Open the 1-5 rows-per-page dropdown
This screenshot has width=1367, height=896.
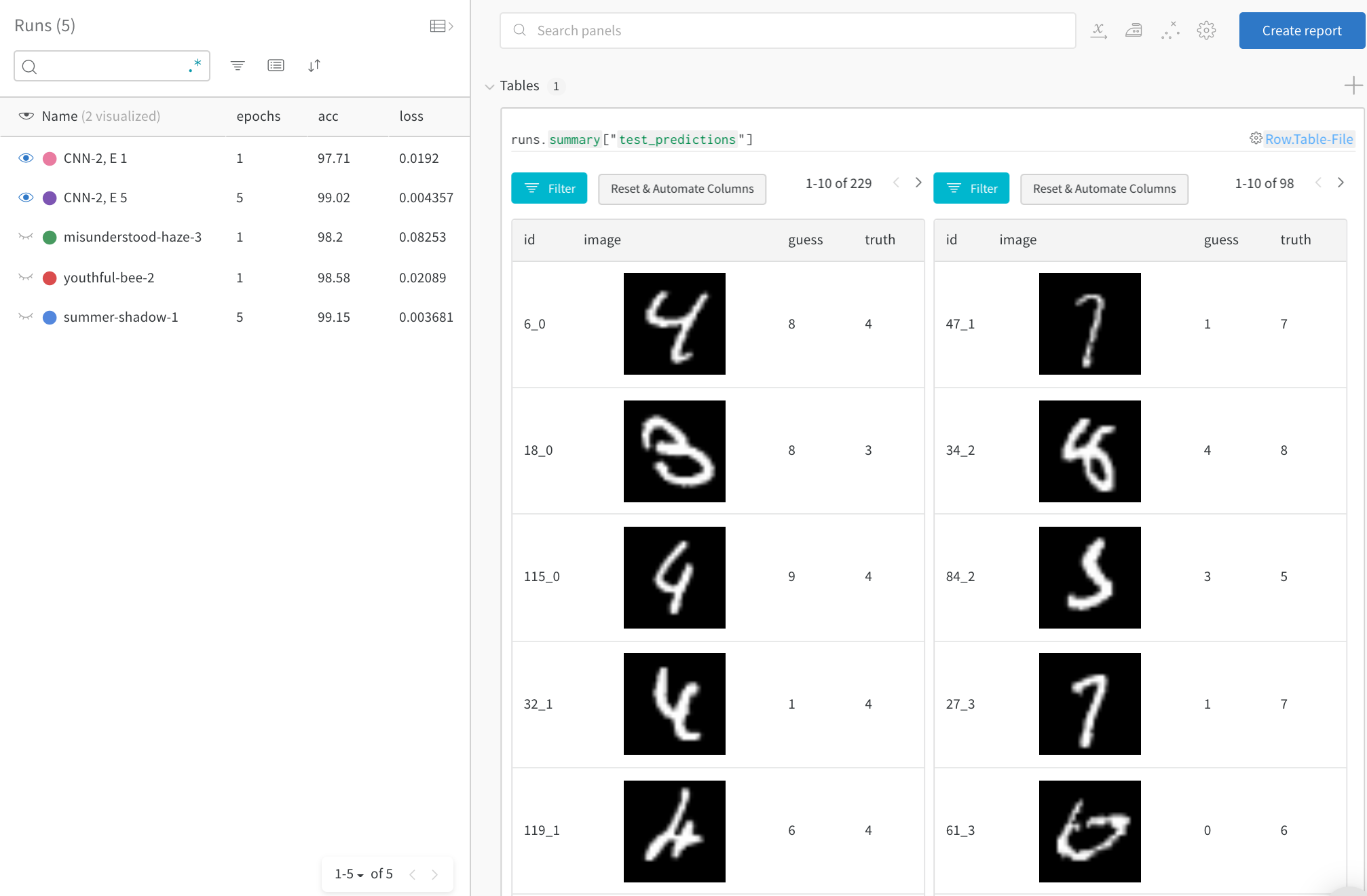coord(349,874)
